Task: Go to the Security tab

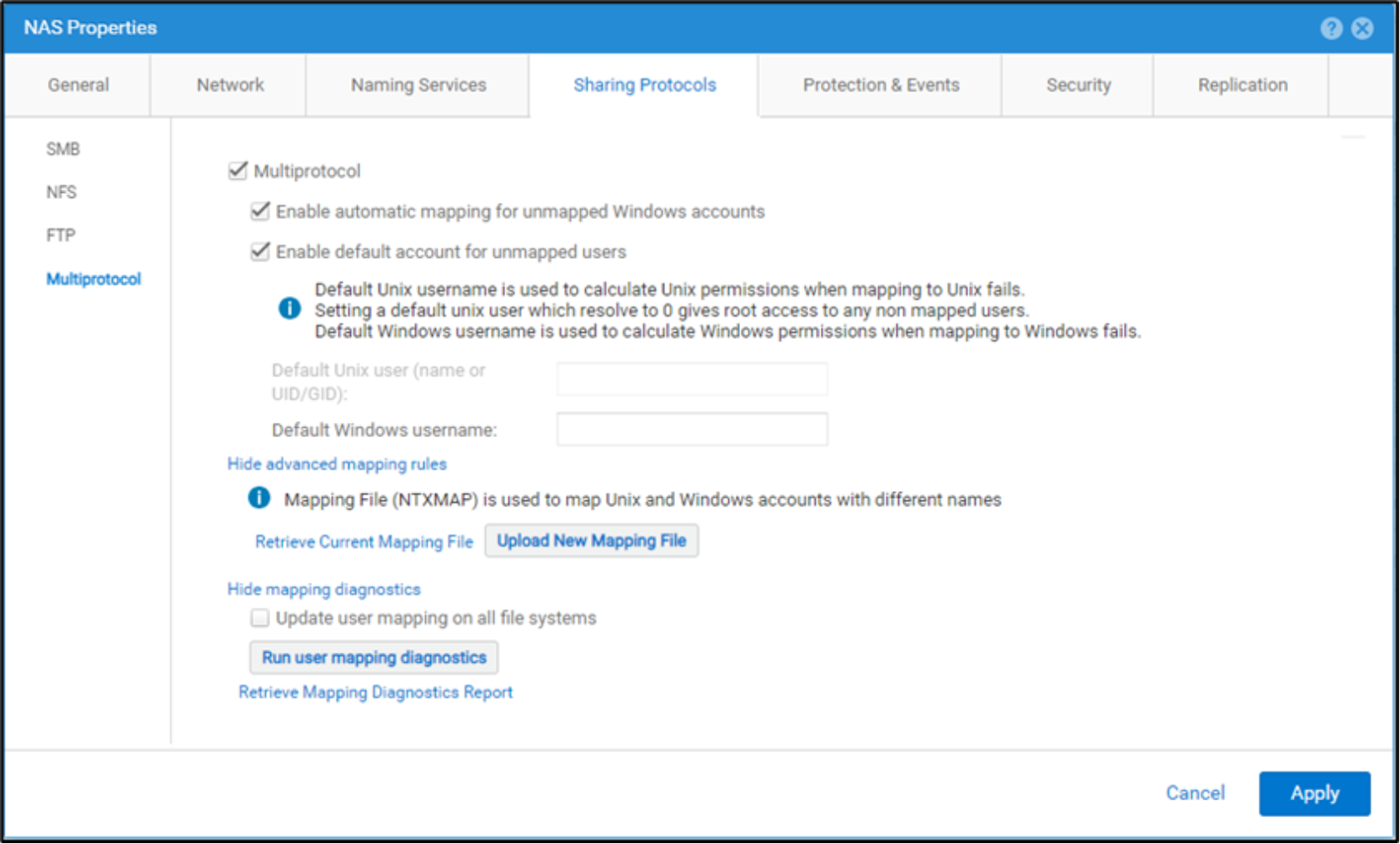Action: [1078, 85]
